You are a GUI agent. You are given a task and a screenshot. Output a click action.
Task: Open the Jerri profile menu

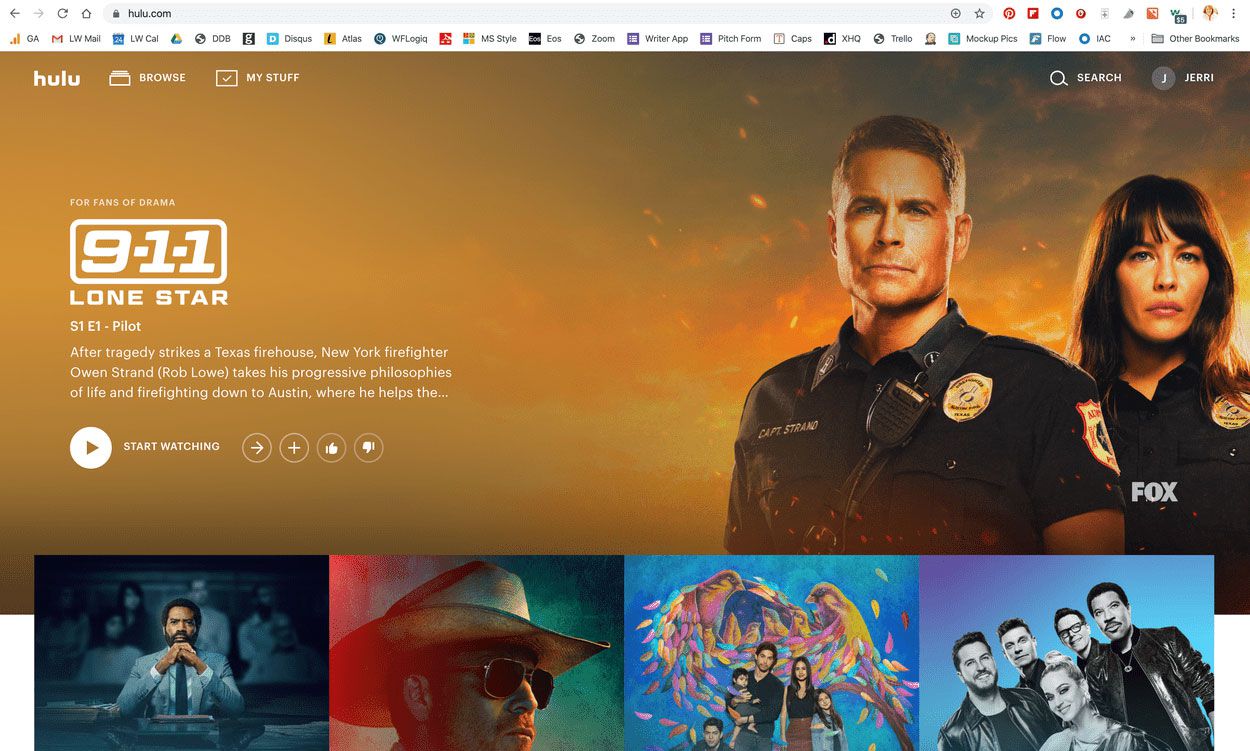tap(1183, 78)
